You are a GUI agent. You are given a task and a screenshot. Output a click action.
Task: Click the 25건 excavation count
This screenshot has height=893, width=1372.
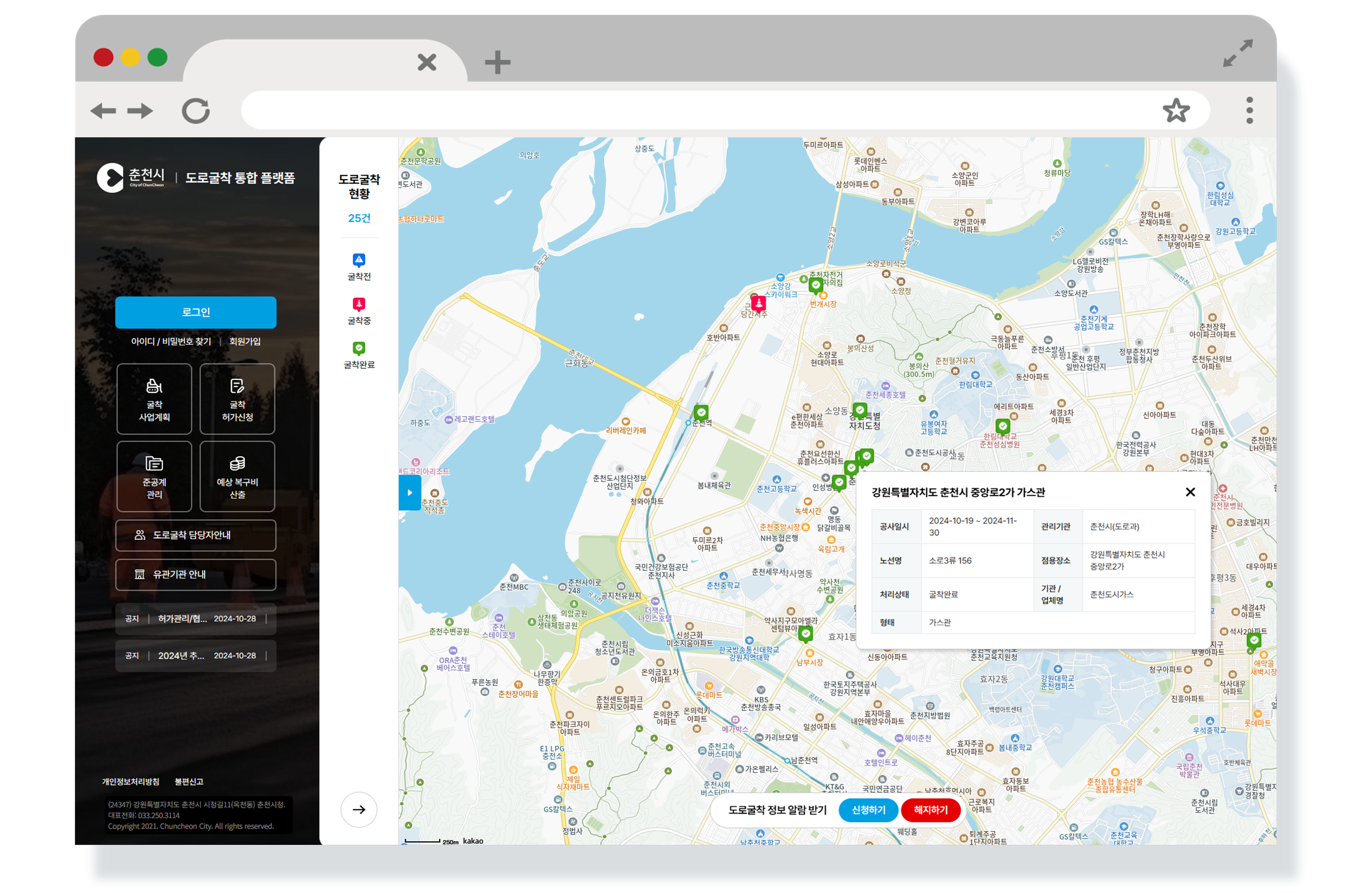pos(359,218)
